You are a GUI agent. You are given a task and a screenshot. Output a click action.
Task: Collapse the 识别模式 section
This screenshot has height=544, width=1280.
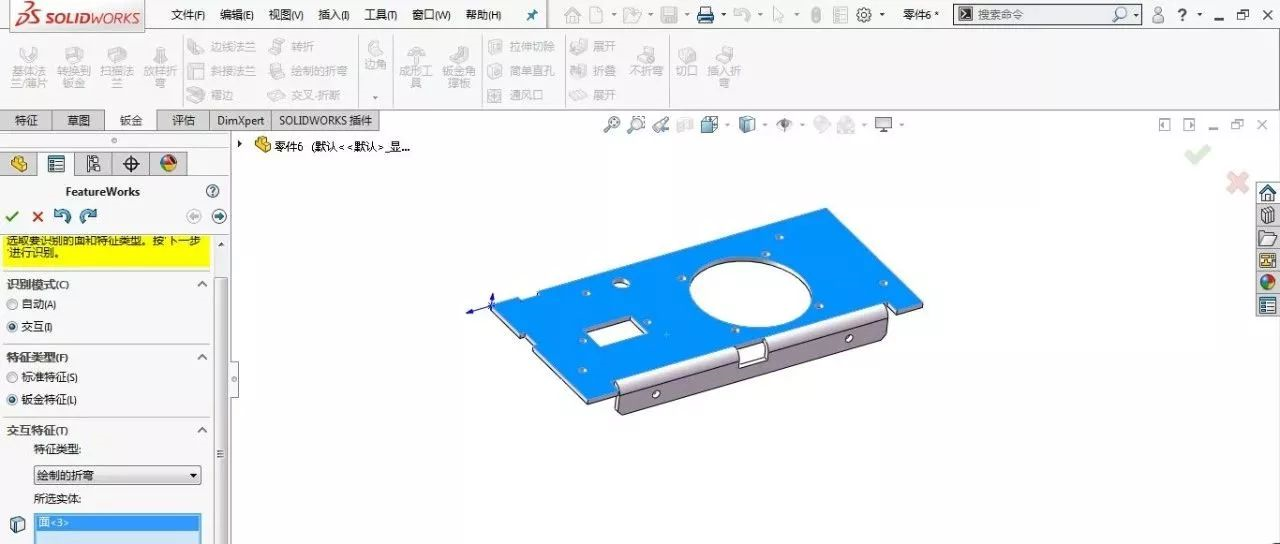[x=202, y=284]
